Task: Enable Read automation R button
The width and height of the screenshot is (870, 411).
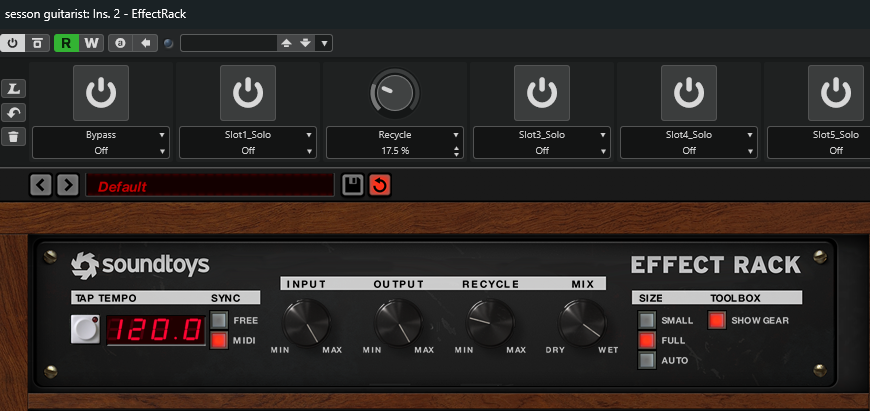Action: click(67, 43)
